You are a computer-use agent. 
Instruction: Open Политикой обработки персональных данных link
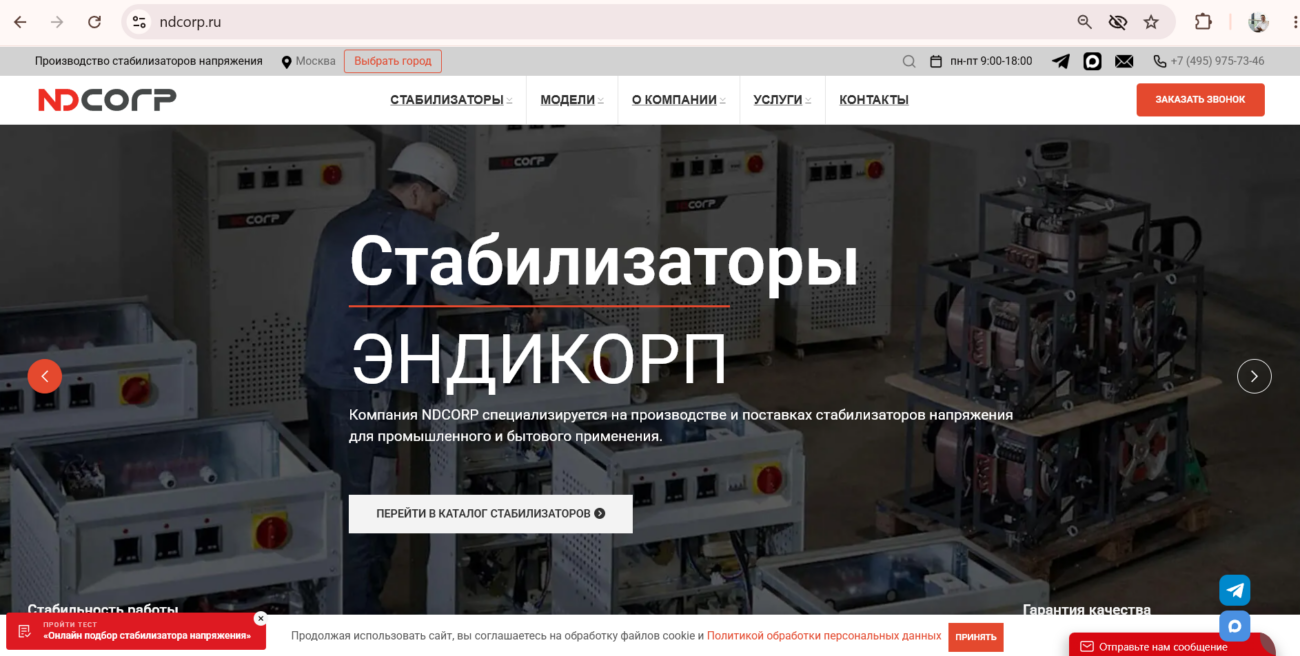point(824,636)
